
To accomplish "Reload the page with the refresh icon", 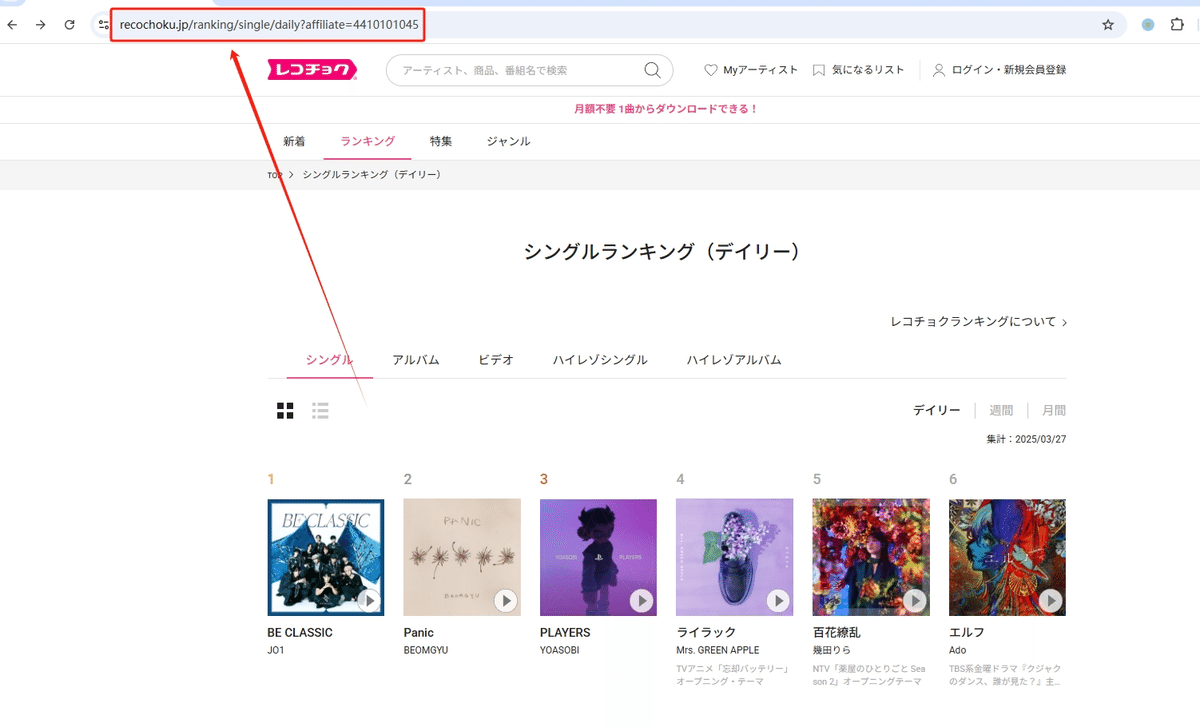I will click(x=69, y=25).
